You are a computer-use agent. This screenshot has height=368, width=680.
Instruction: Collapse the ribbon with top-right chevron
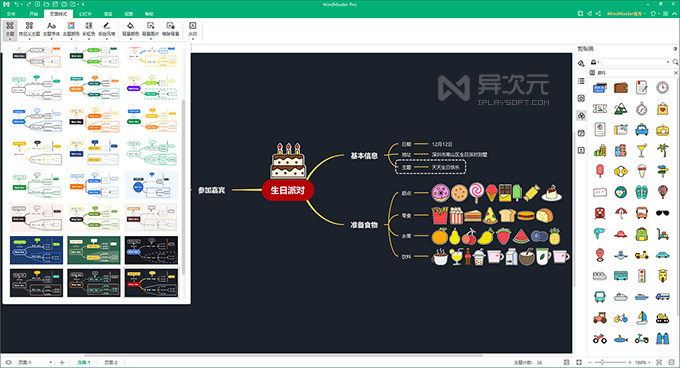pyautogui.click(x=674, y=13)
